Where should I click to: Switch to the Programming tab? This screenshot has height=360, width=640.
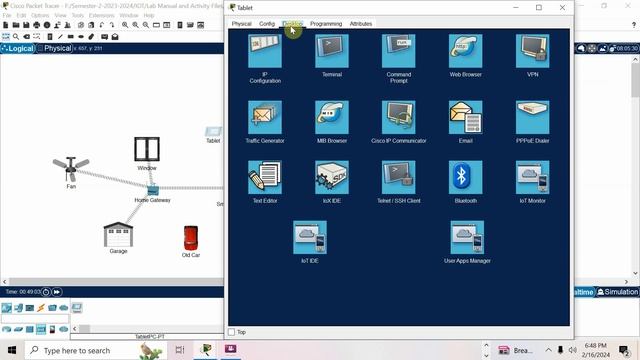tap(326, 24)
